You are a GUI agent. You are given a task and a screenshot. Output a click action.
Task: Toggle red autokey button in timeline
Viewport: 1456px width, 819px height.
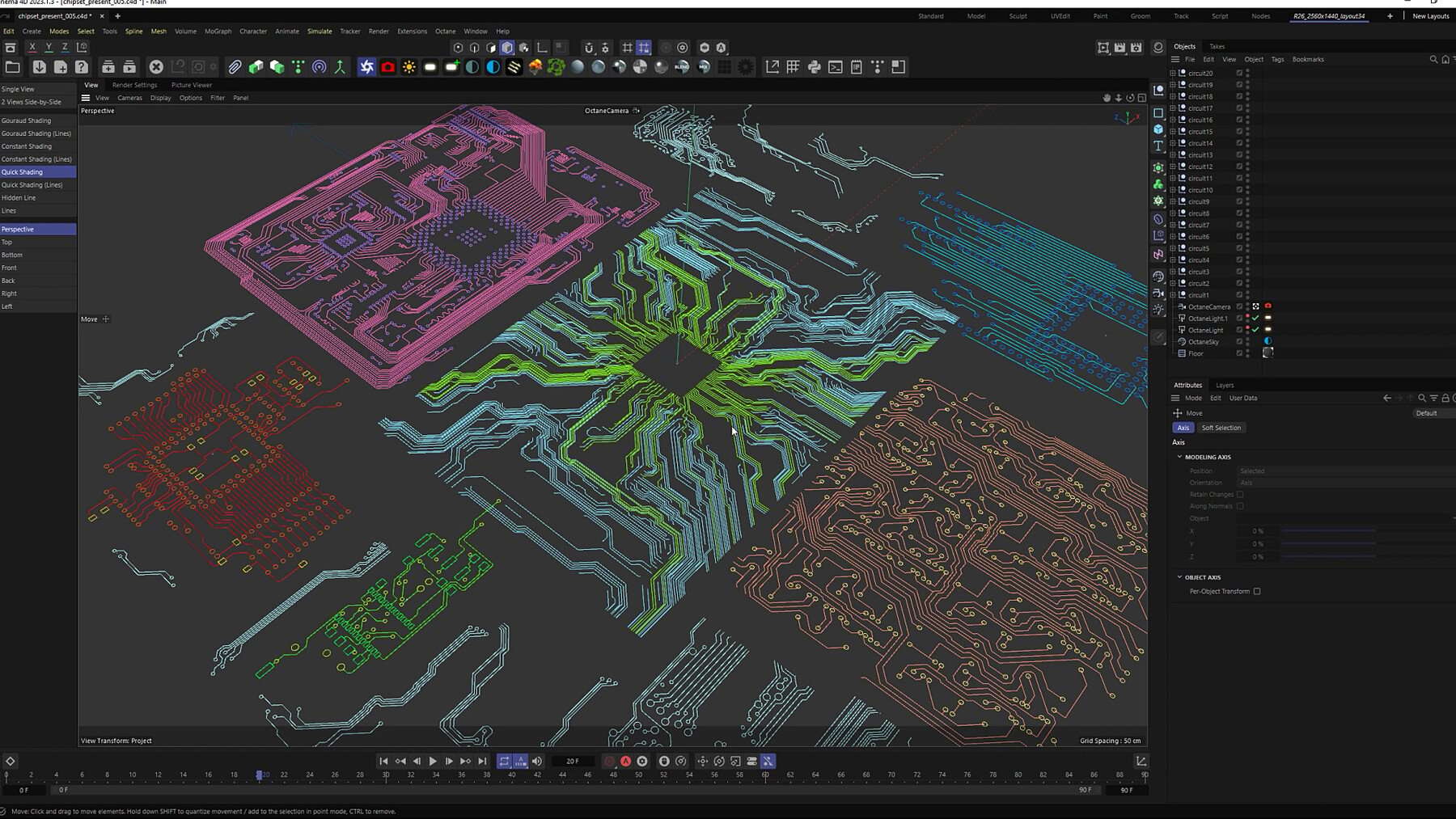pos(625,761)
